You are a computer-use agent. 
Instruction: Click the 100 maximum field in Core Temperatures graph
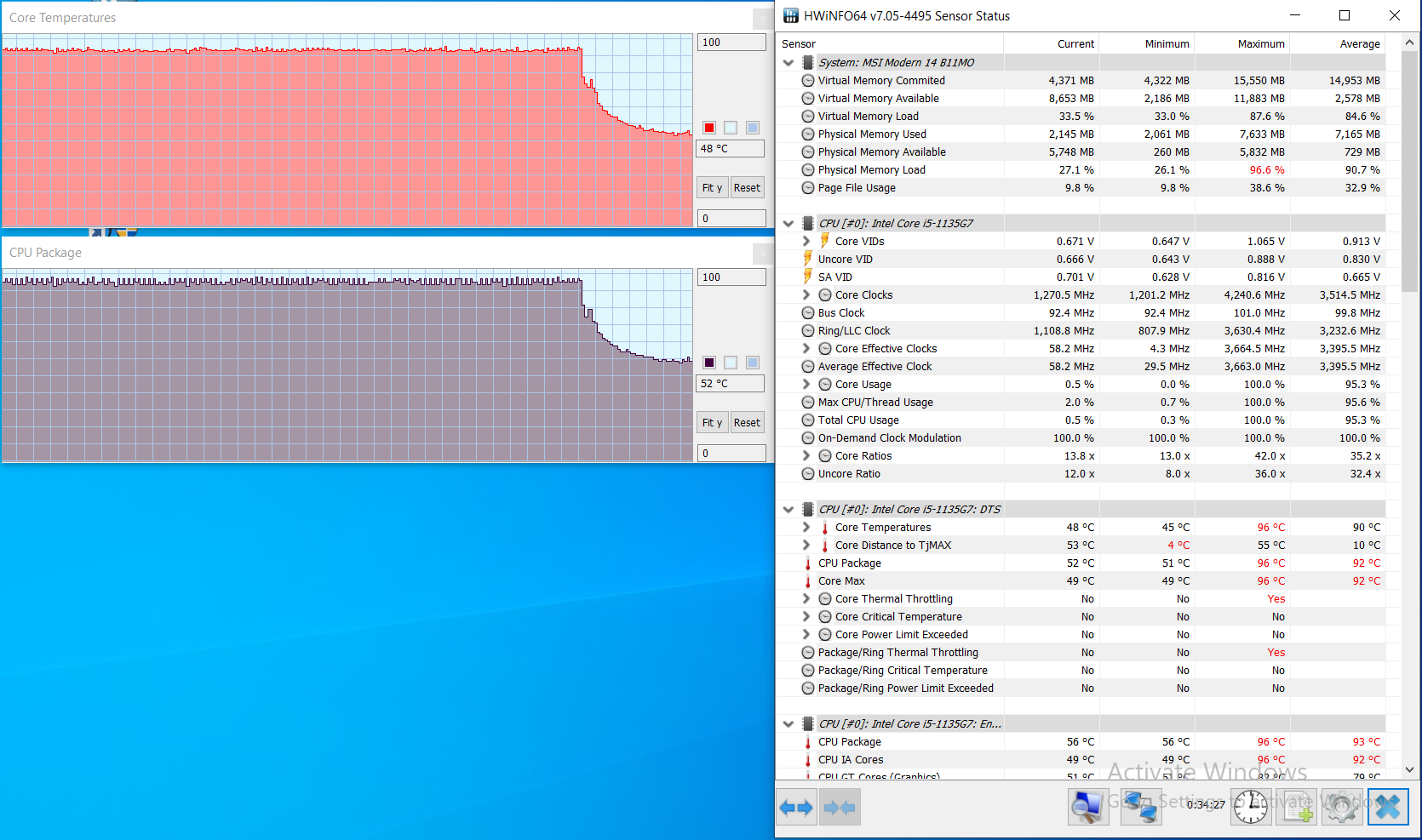point(731,43)
